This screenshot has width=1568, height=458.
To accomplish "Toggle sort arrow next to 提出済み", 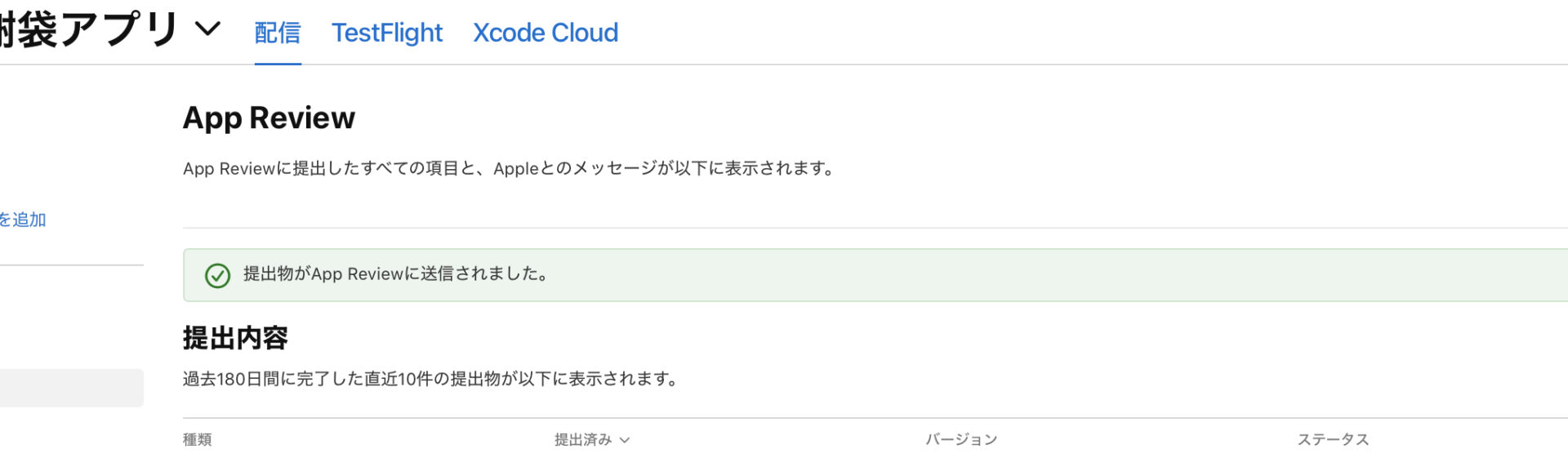I will pyautogui.click(x=625, y=440).
